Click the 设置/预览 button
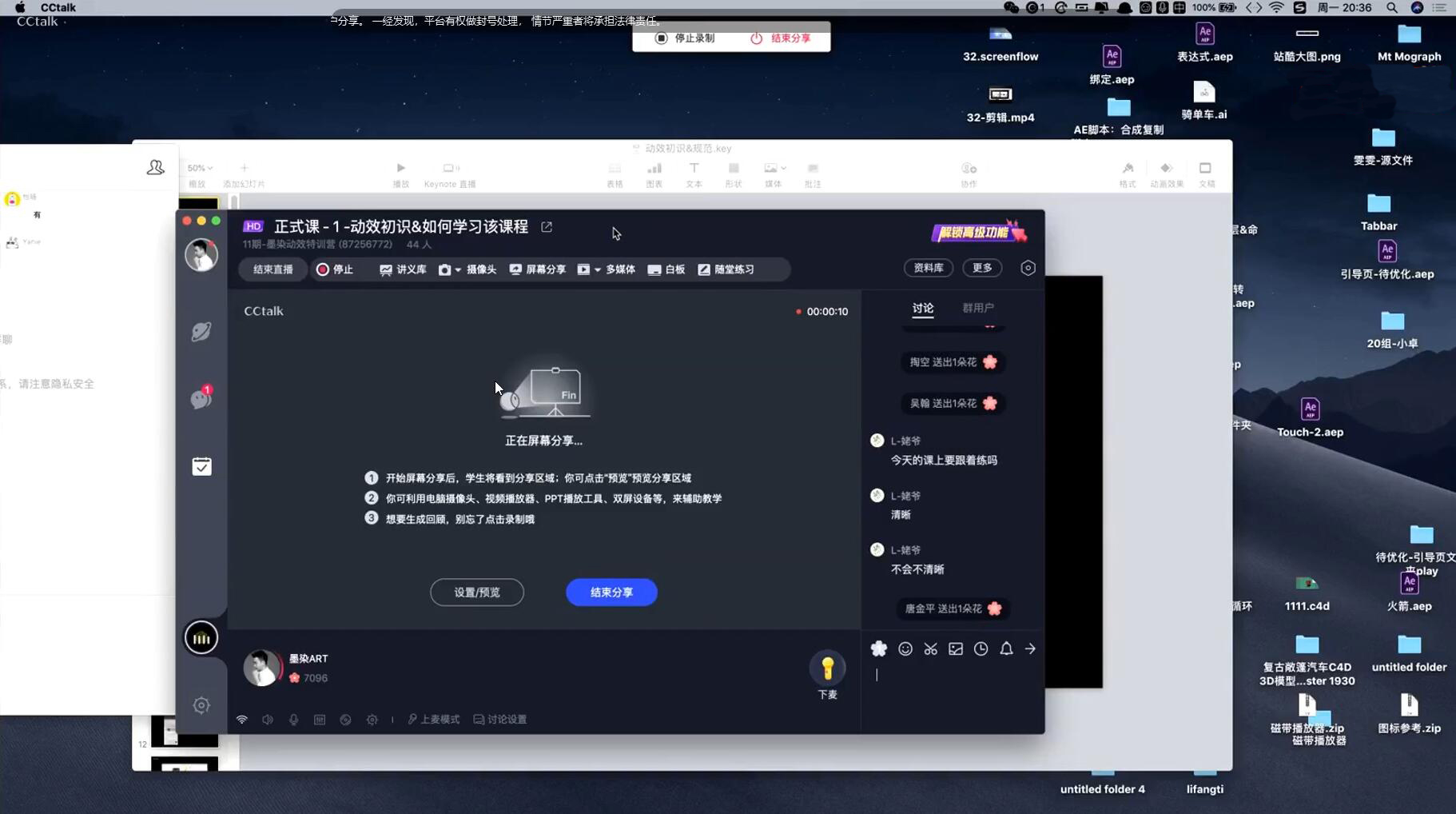The image size is (1456, 814). click(x=477, y=593)
